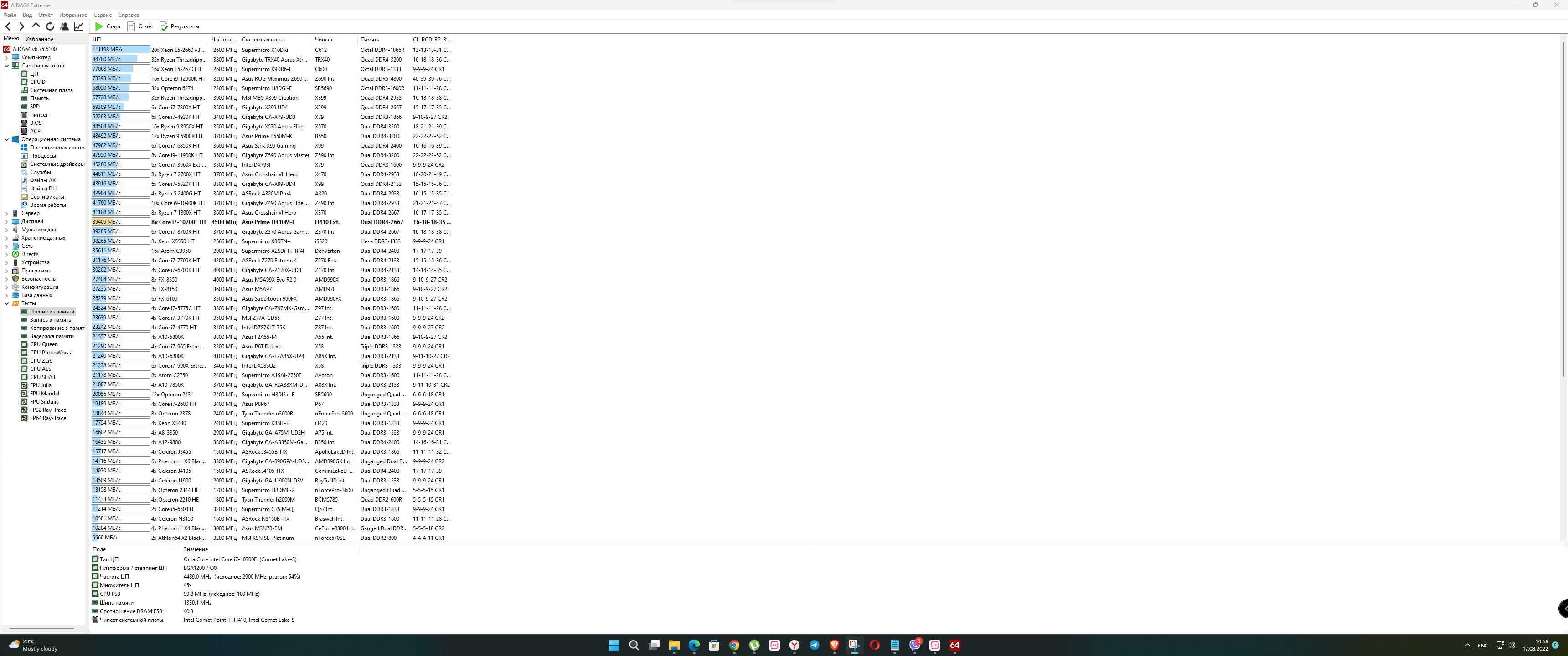Expand the Хранение данных tree node
This screenshot has width=1568, height=656.
(x=7, y=238)
